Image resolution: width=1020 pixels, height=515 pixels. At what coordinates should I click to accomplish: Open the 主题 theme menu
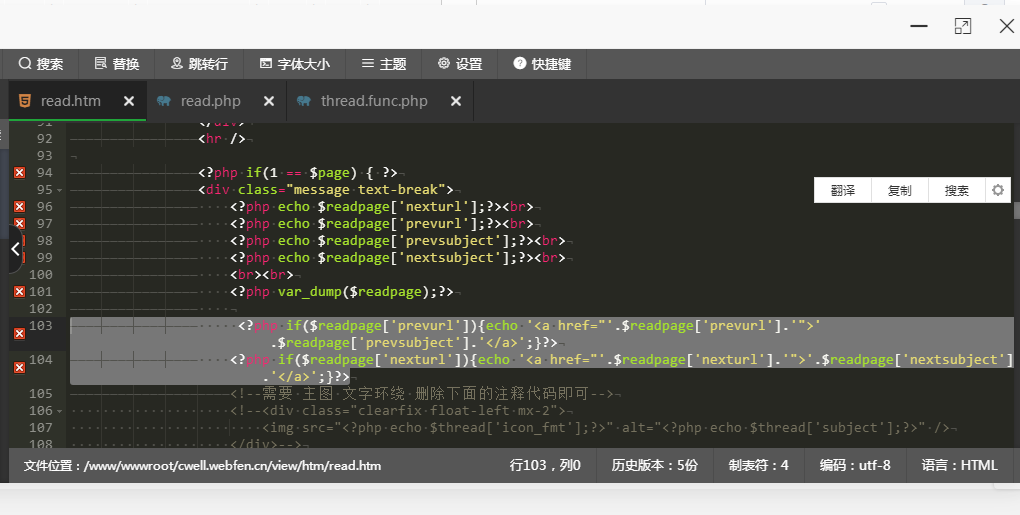(384, 64)
